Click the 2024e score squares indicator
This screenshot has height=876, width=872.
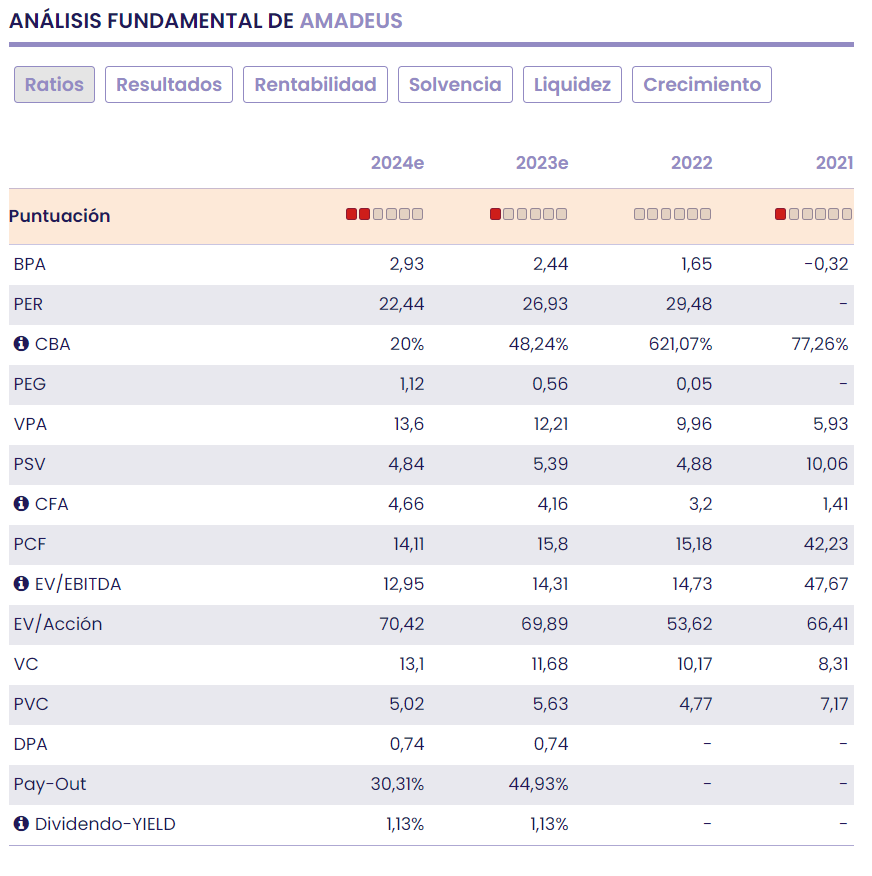(384, 214)
